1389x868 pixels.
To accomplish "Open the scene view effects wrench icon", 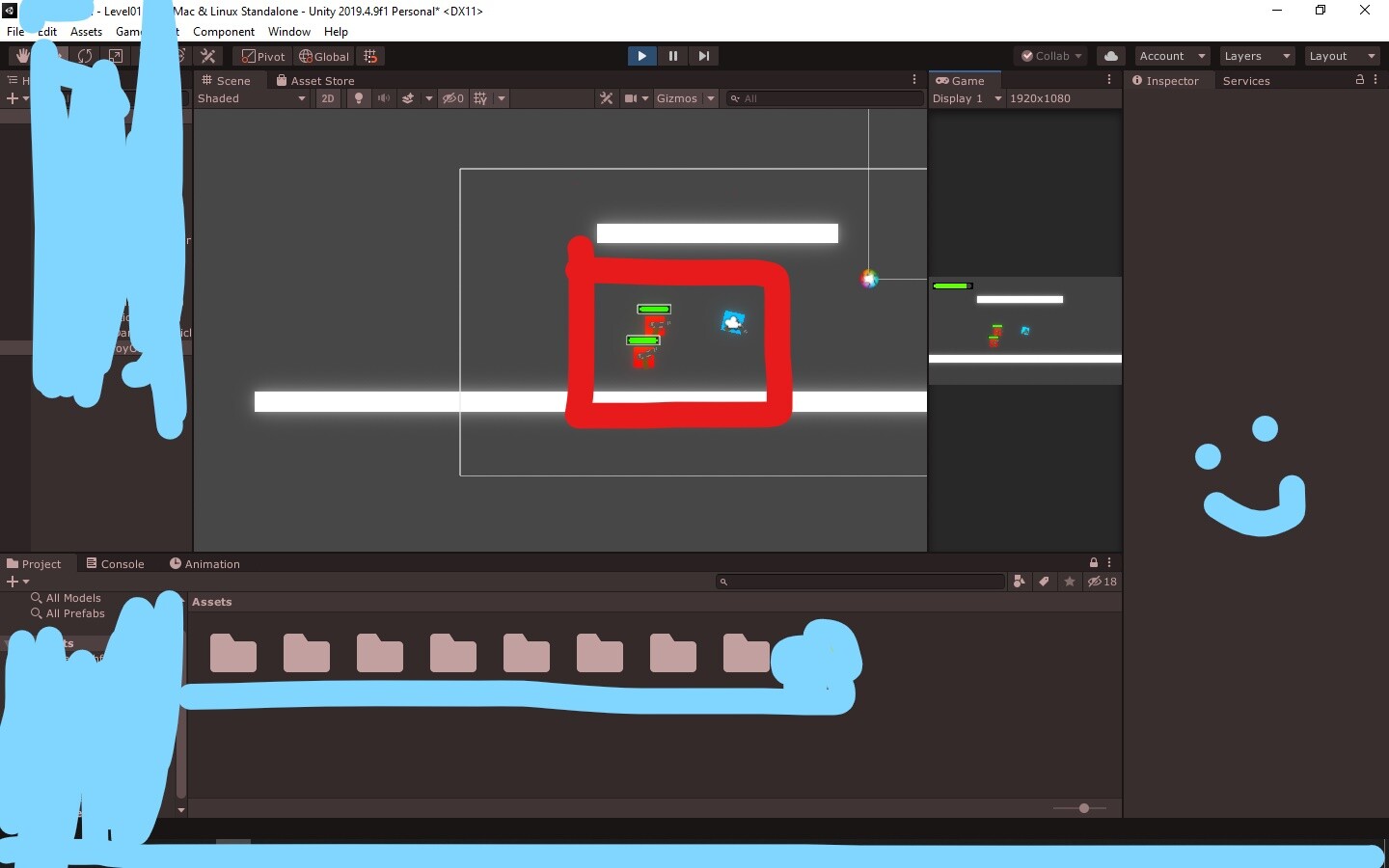I will pos(606,98).
